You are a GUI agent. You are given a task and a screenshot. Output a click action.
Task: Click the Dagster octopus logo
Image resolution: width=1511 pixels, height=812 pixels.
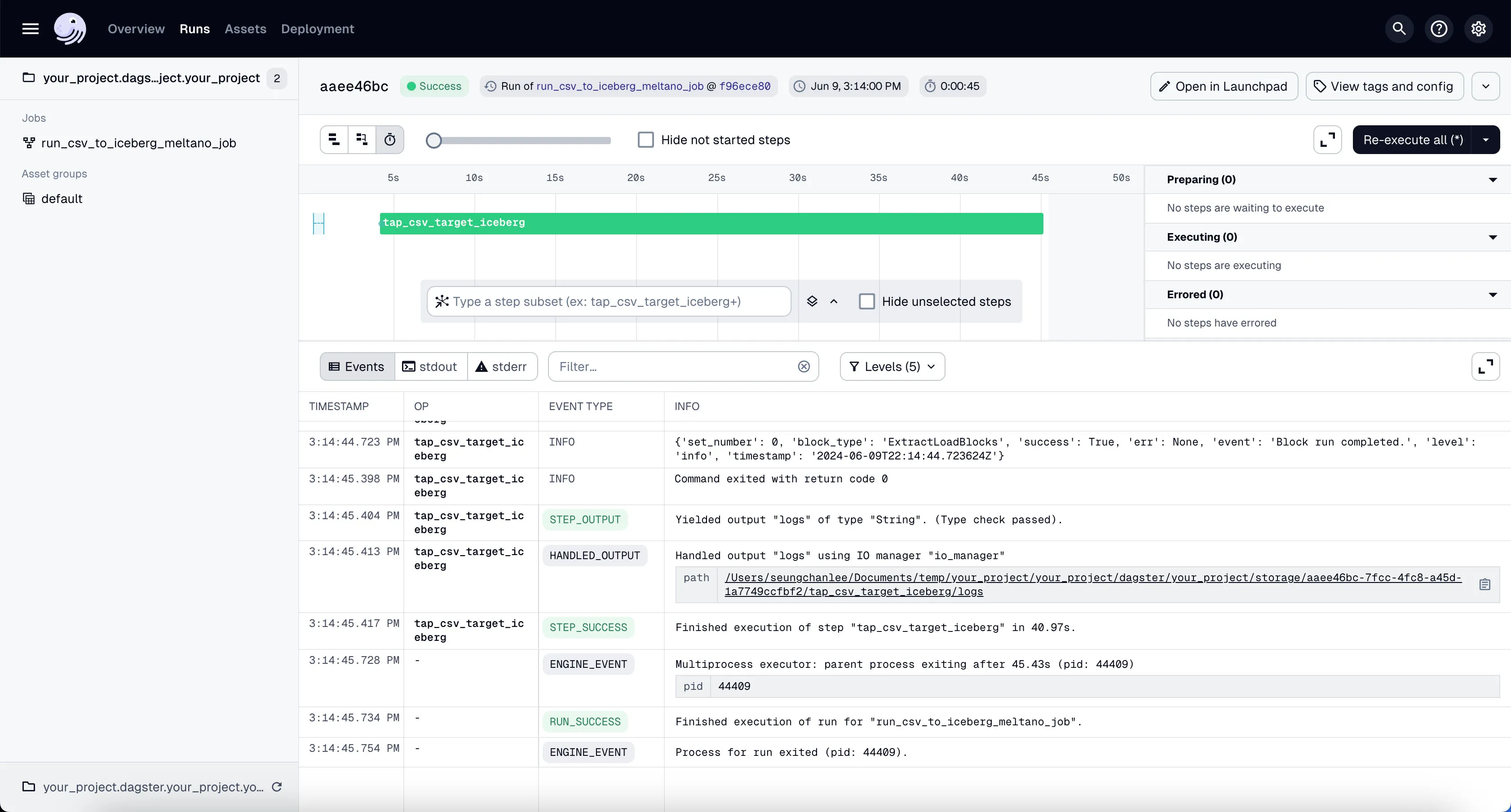(x=70, y=29)
